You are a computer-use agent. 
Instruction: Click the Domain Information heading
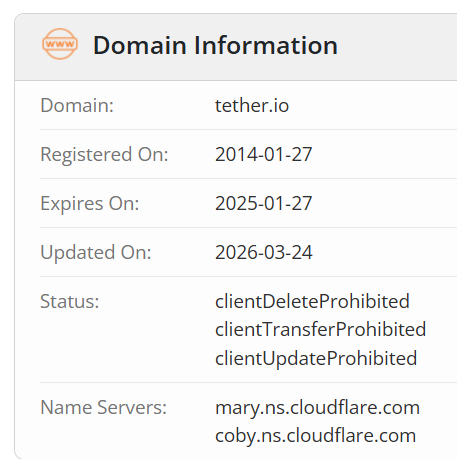[215, 45]
